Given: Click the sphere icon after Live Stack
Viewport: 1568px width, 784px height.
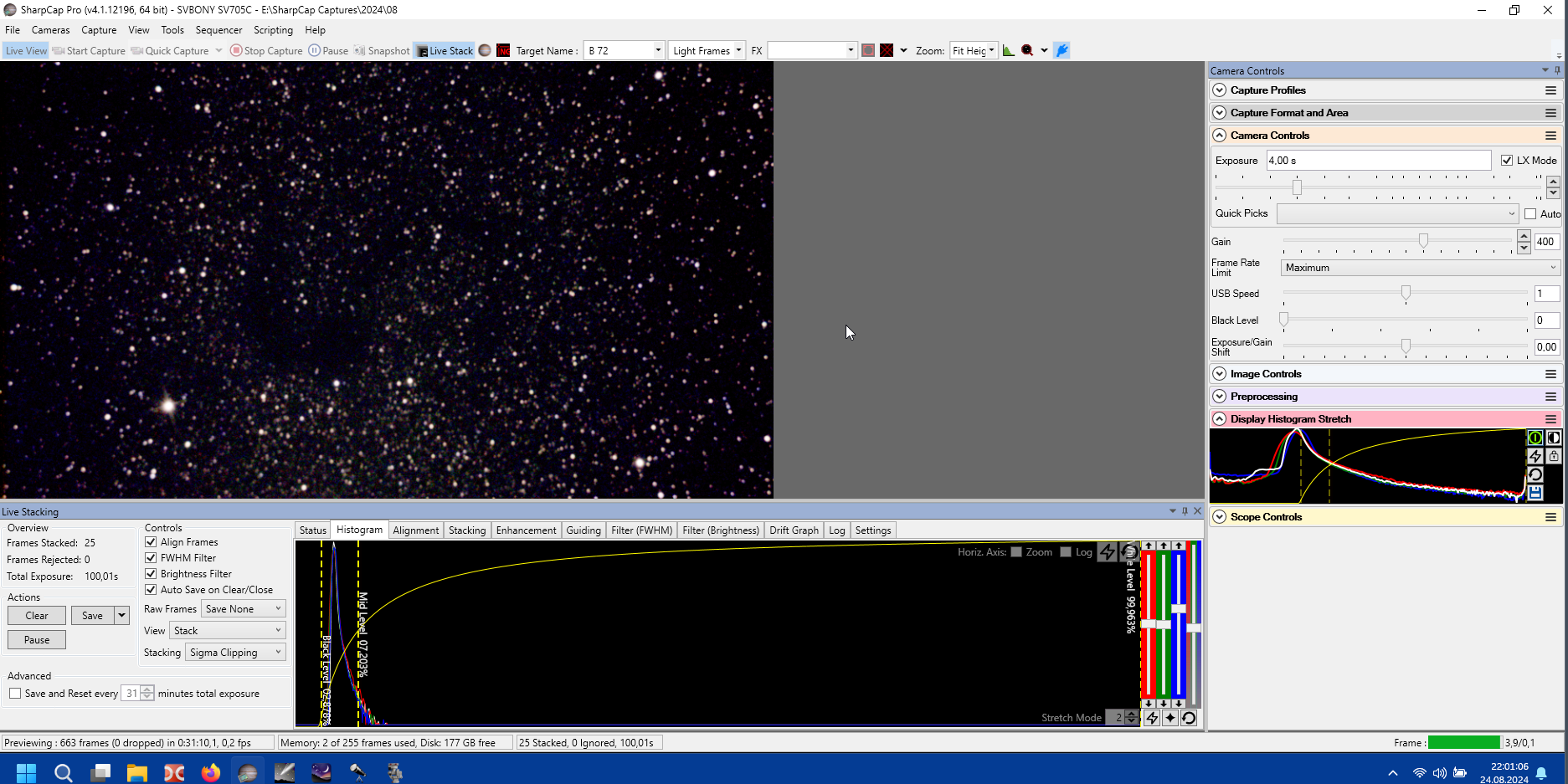Looking at the screenshot, I should point(485,50).
